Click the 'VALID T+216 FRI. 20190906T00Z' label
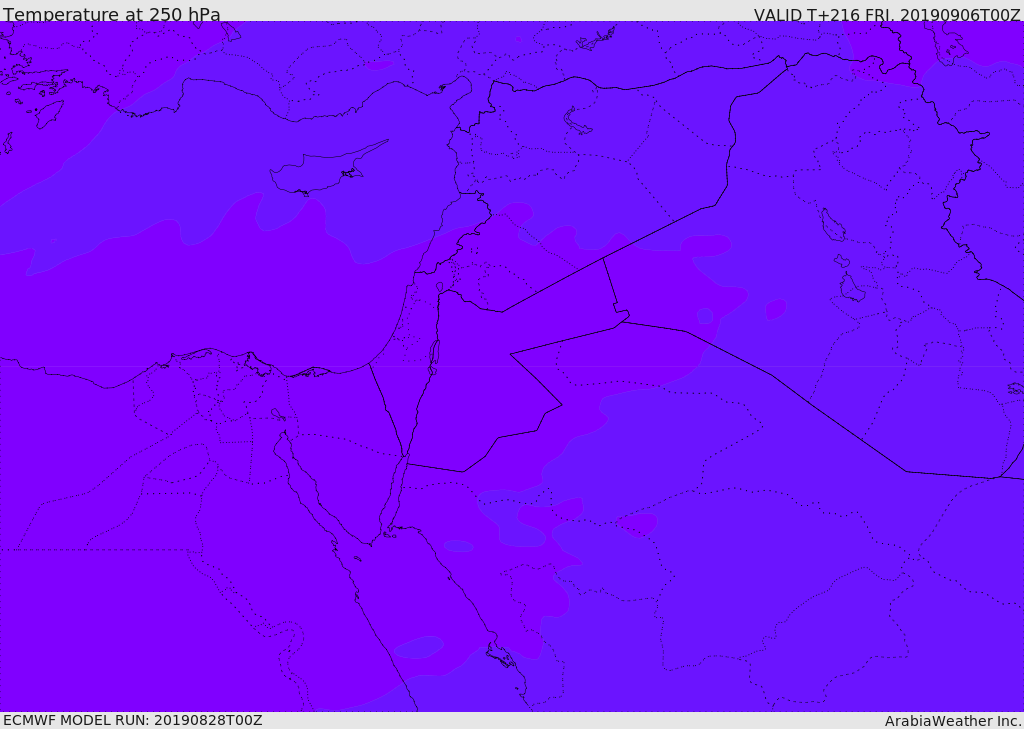This screenshot has width=1024, height=729. pyautogui.click(x=887, y=14)
